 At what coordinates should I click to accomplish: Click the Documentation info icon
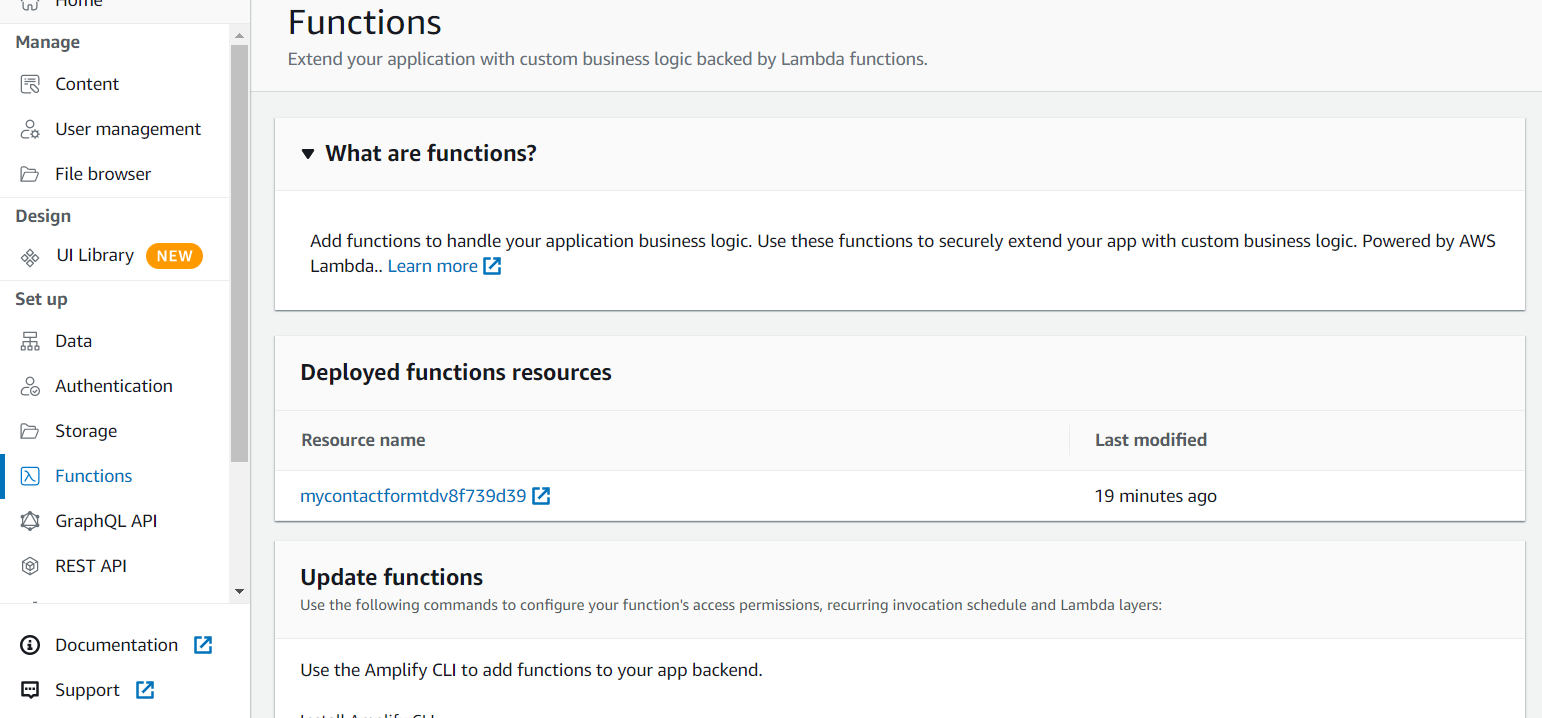(x=30, y=645)
